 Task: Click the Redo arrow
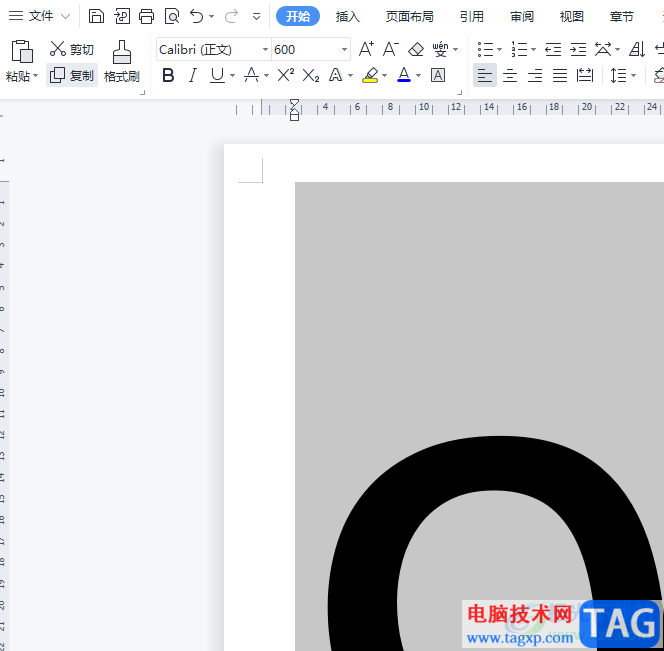pyautogui.click(x=231, y=17)
